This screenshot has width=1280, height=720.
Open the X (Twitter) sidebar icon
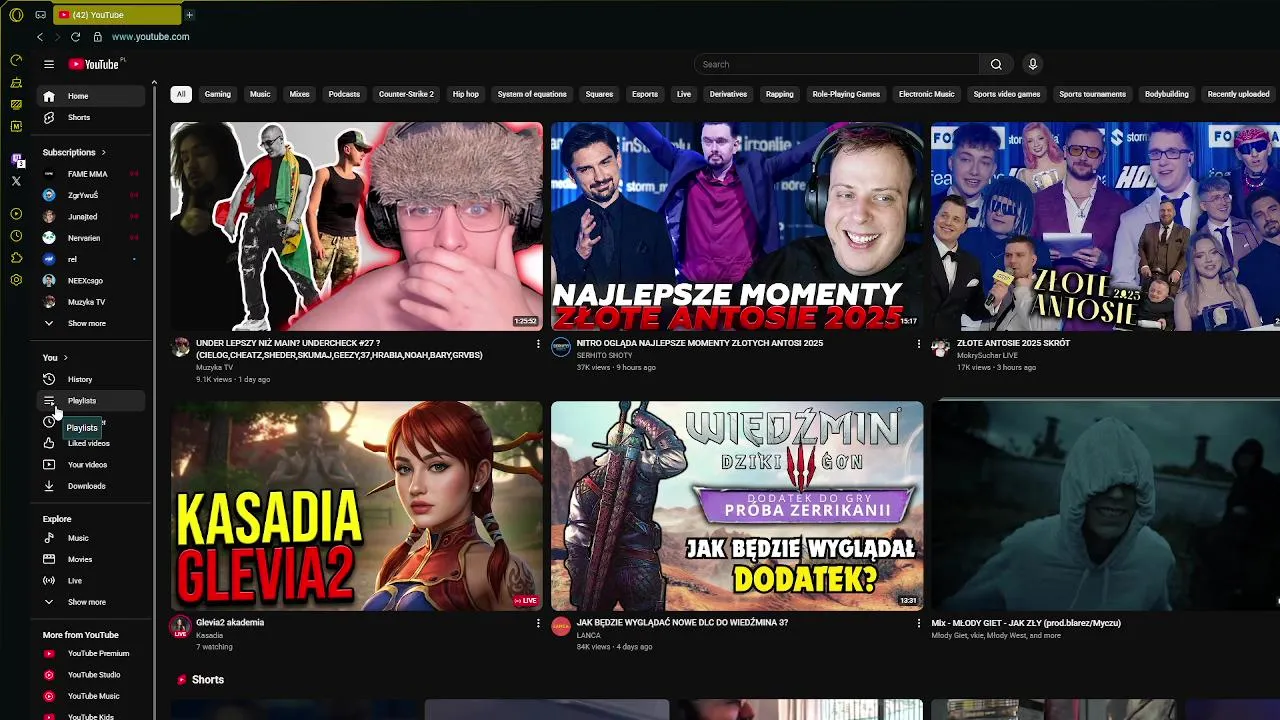(x=16, y=181)
